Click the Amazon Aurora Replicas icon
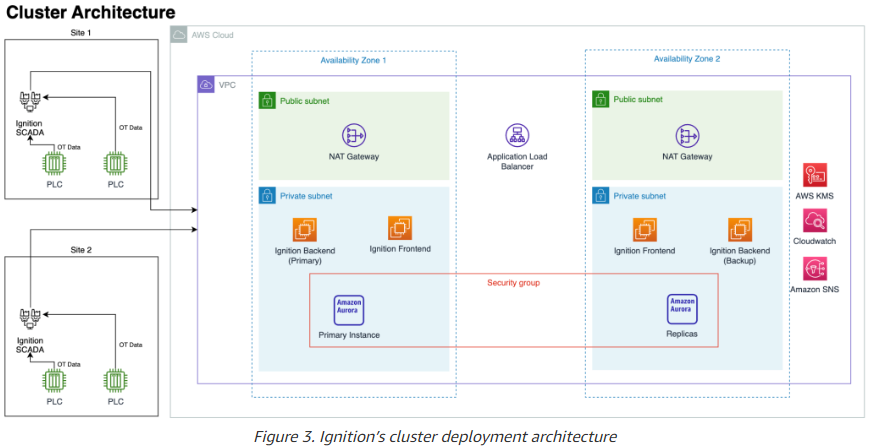 pyautogui.click(x=683, y=309)
